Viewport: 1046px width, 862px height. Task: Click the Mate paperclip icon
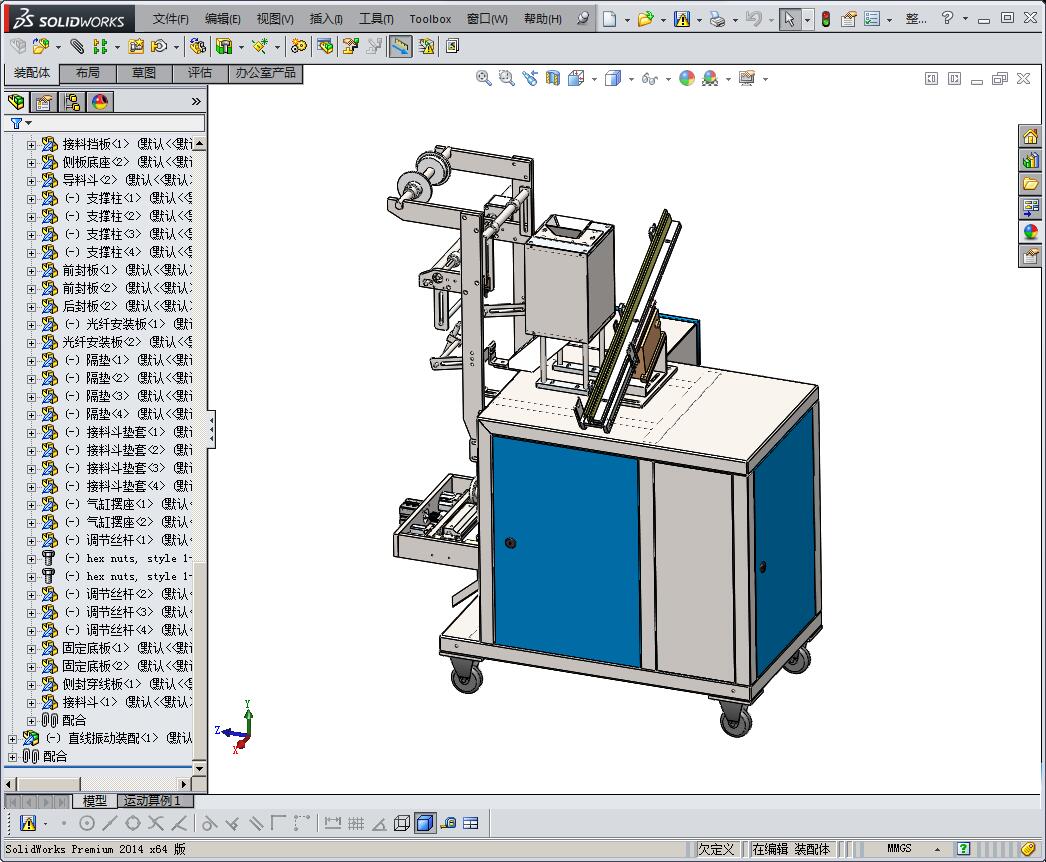[x=77, y=46]
